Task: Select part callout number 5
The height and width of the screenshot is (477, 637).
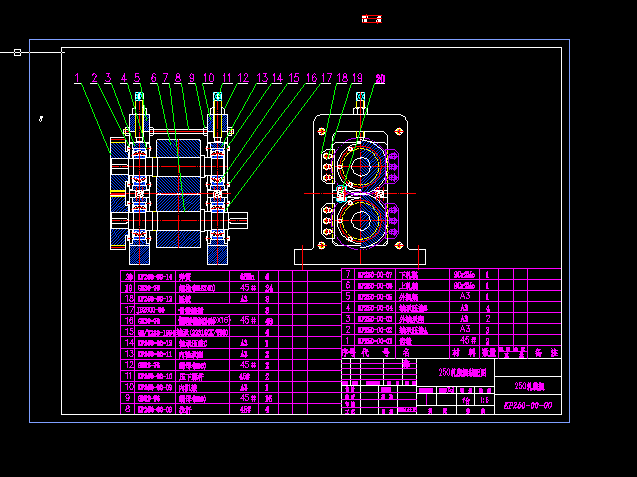Action: (x=137, y=77)
